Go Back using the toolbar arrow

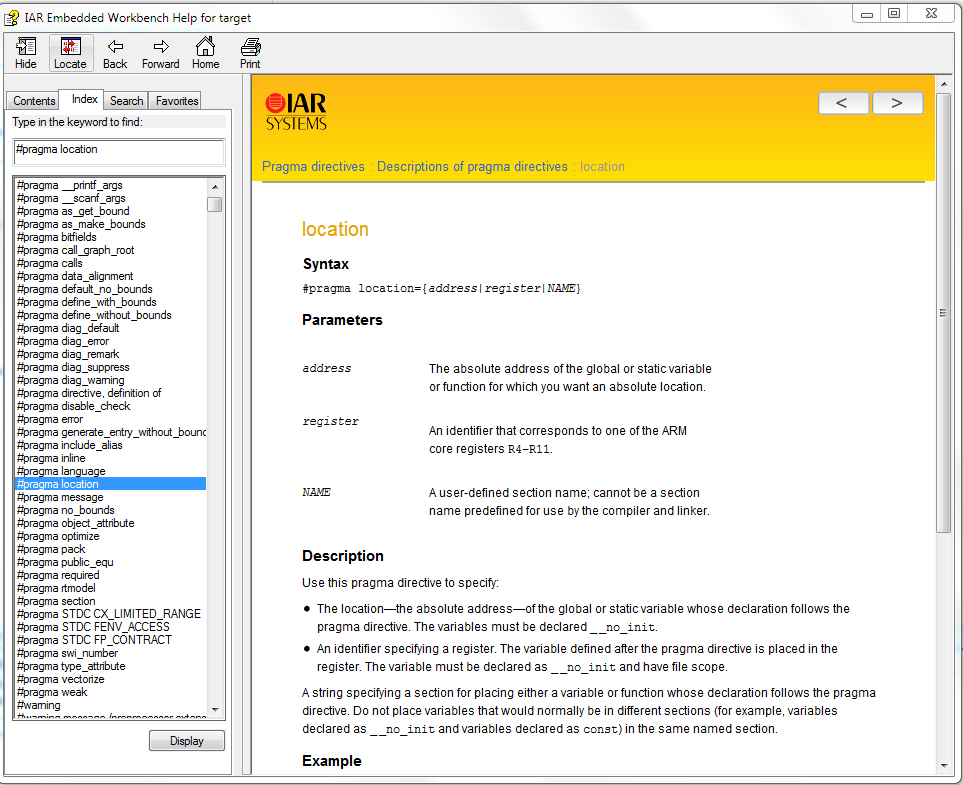click(115, 53)
